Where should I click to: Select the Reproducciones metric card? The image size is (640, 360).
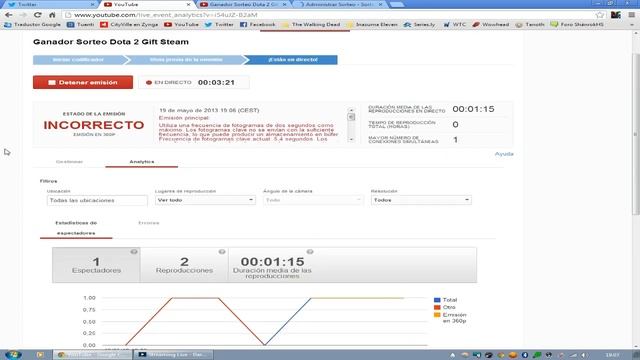point(184,264)
